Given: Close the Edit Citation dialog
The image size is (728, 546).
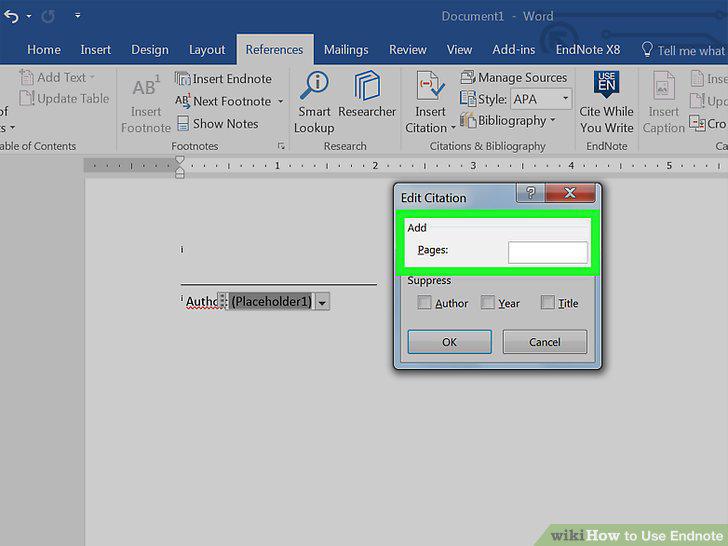Looking at the screenshot, I should coord(570,192).
